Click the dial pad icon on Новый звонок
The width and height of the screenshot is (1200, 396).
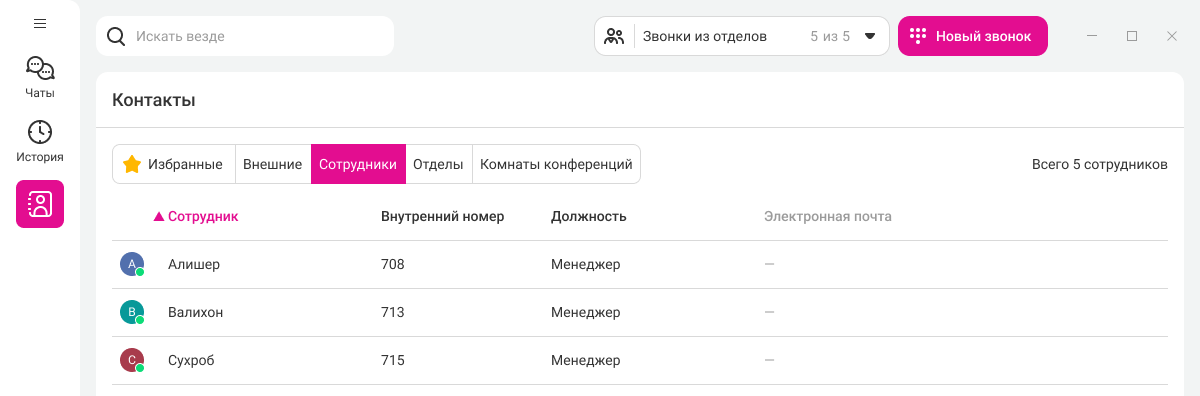point(918,36)
